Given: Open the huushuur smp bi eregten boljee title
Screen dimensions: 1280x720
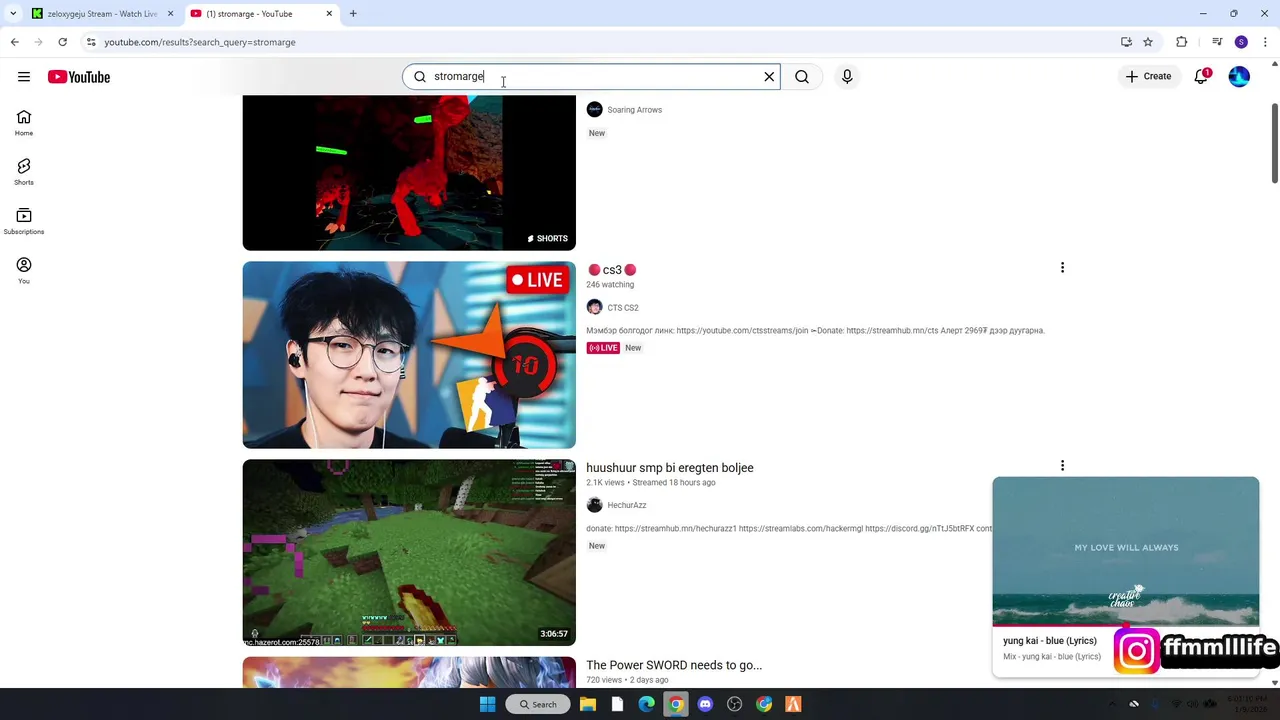Looking at the screenshot, I should point(670,468).
